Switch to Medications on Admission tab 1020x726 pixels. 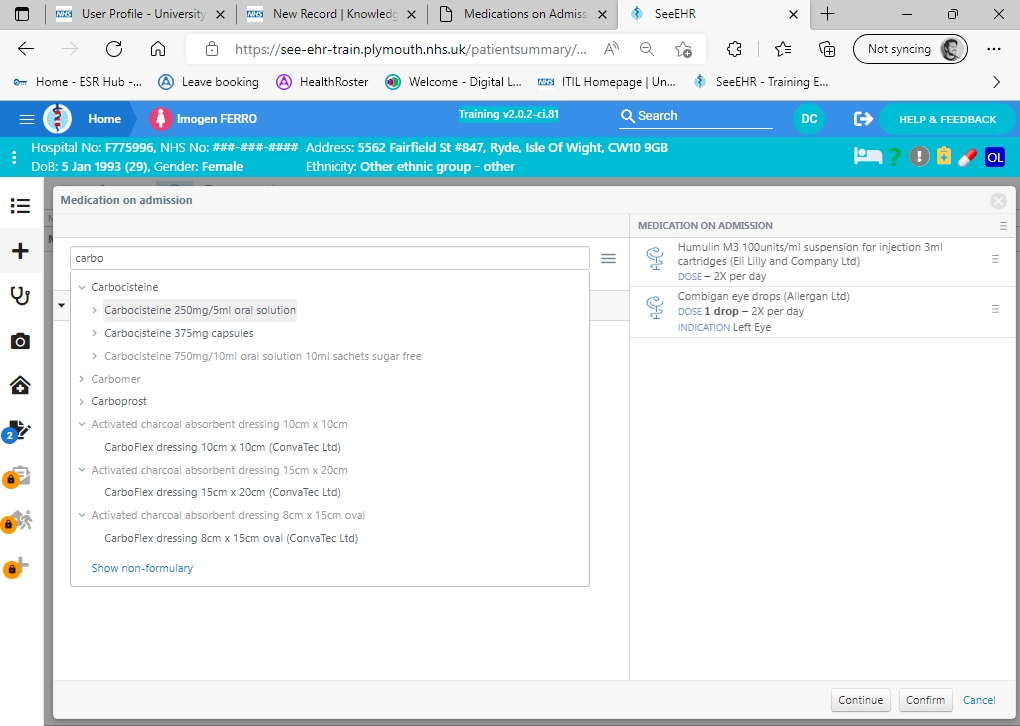(x=523, y=14)
